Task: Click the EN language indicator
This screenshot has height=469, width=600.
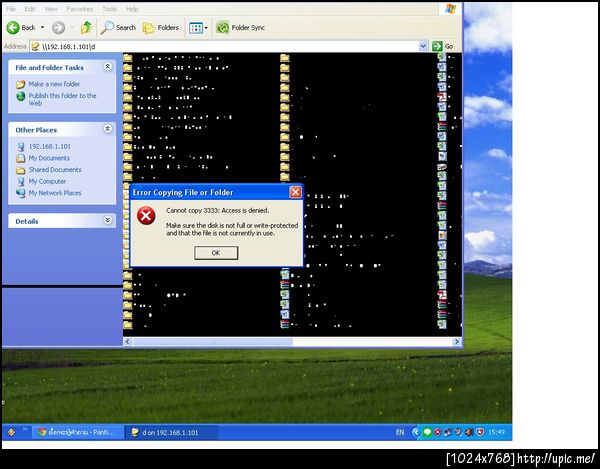Action: click(400, 432)
